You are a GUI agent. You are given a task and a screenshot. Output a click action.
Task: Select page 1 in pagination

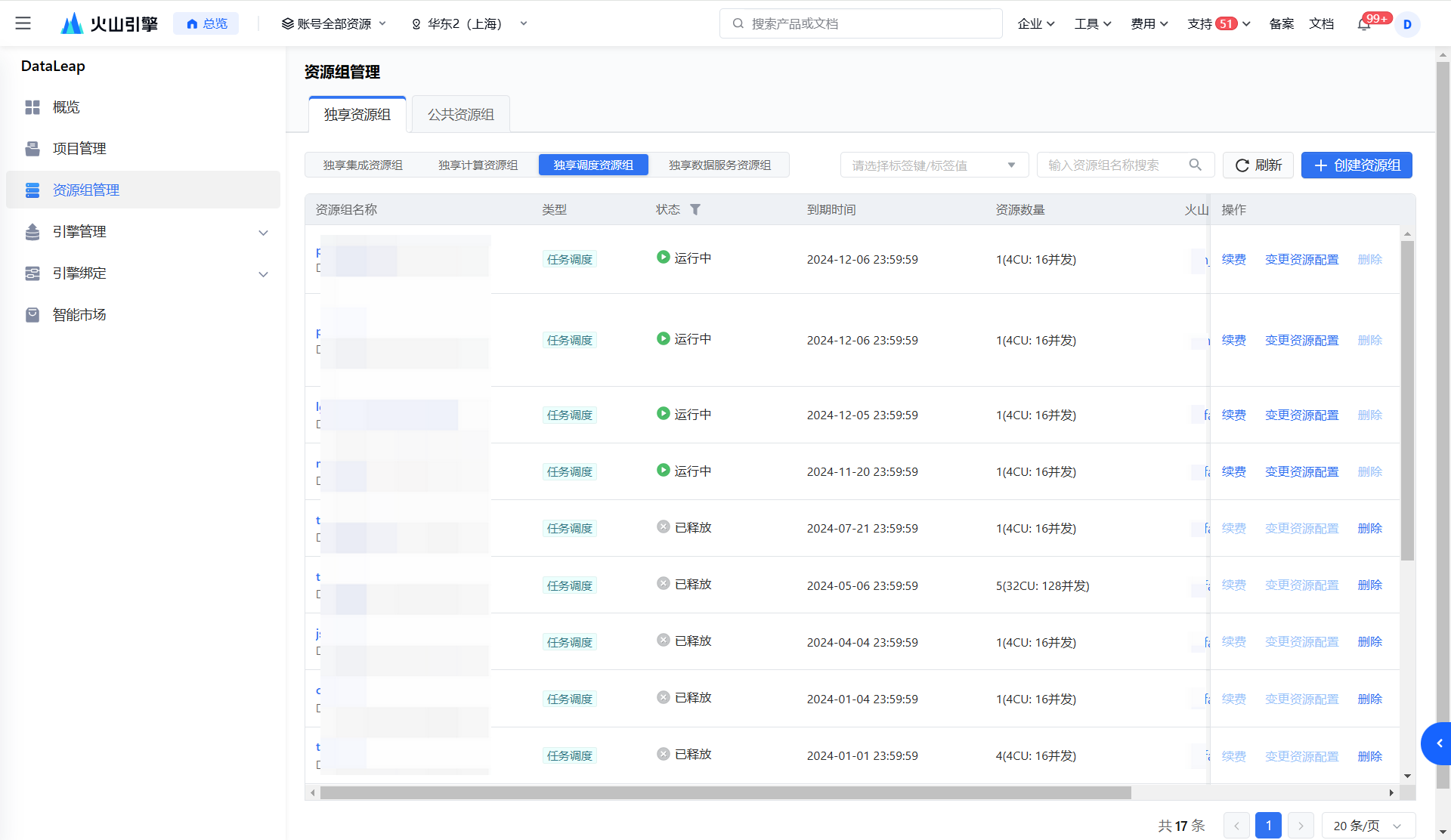1268,826
